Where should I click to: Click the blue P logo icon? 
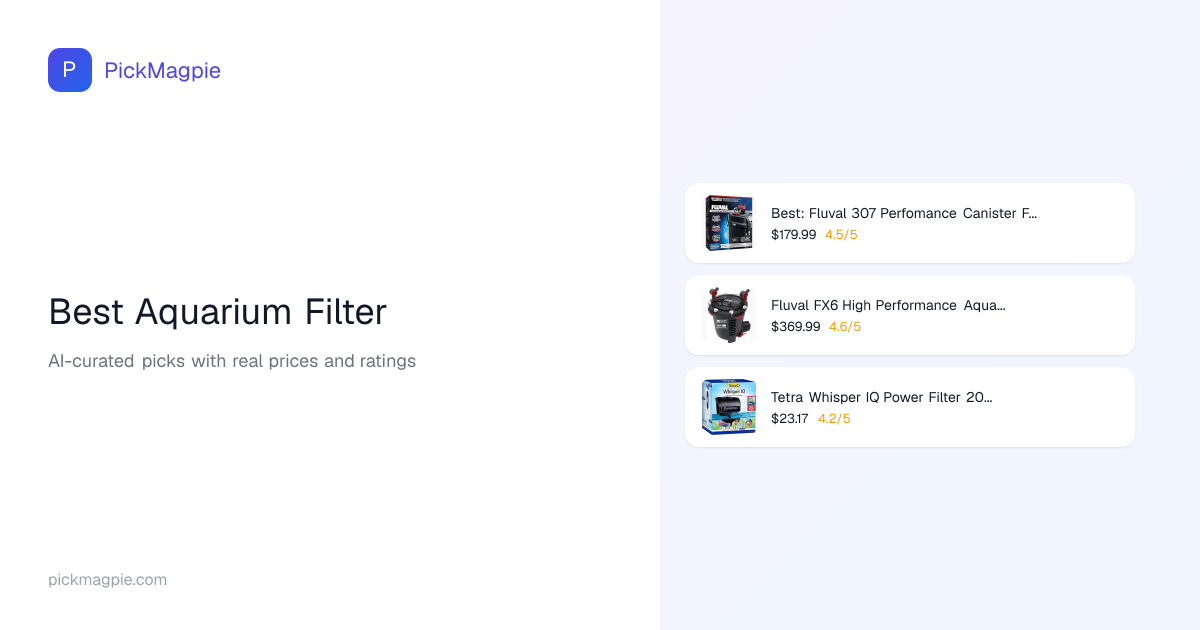(70, 70)
